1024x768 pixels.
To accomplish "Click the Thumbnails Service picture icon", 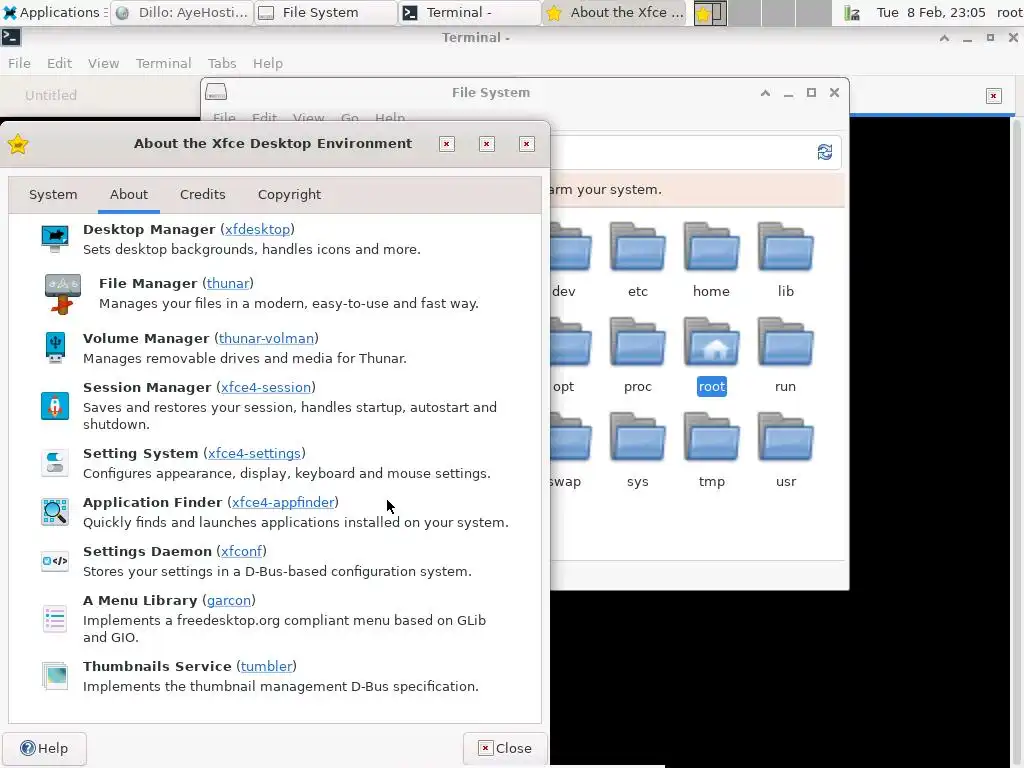I will 55,676.
